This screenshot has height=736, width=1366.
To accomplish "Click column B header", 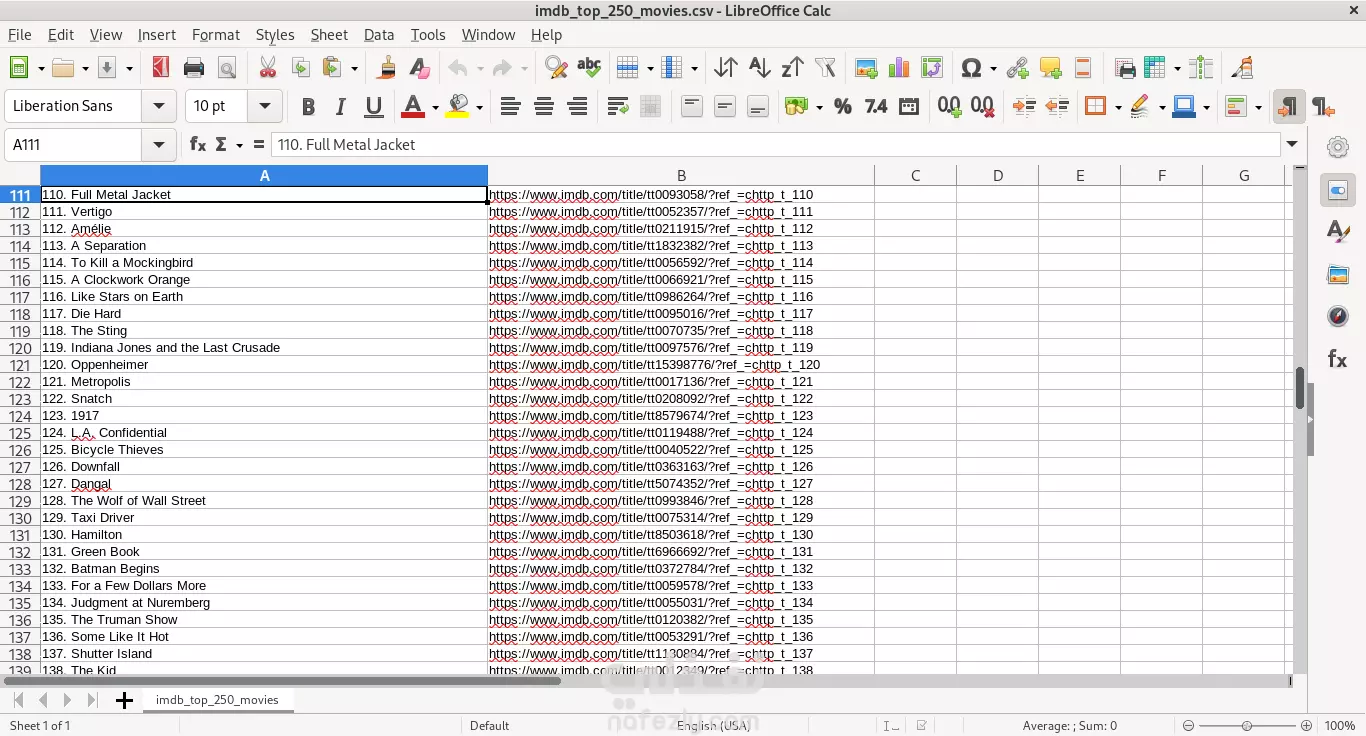I will click(681, 176).
